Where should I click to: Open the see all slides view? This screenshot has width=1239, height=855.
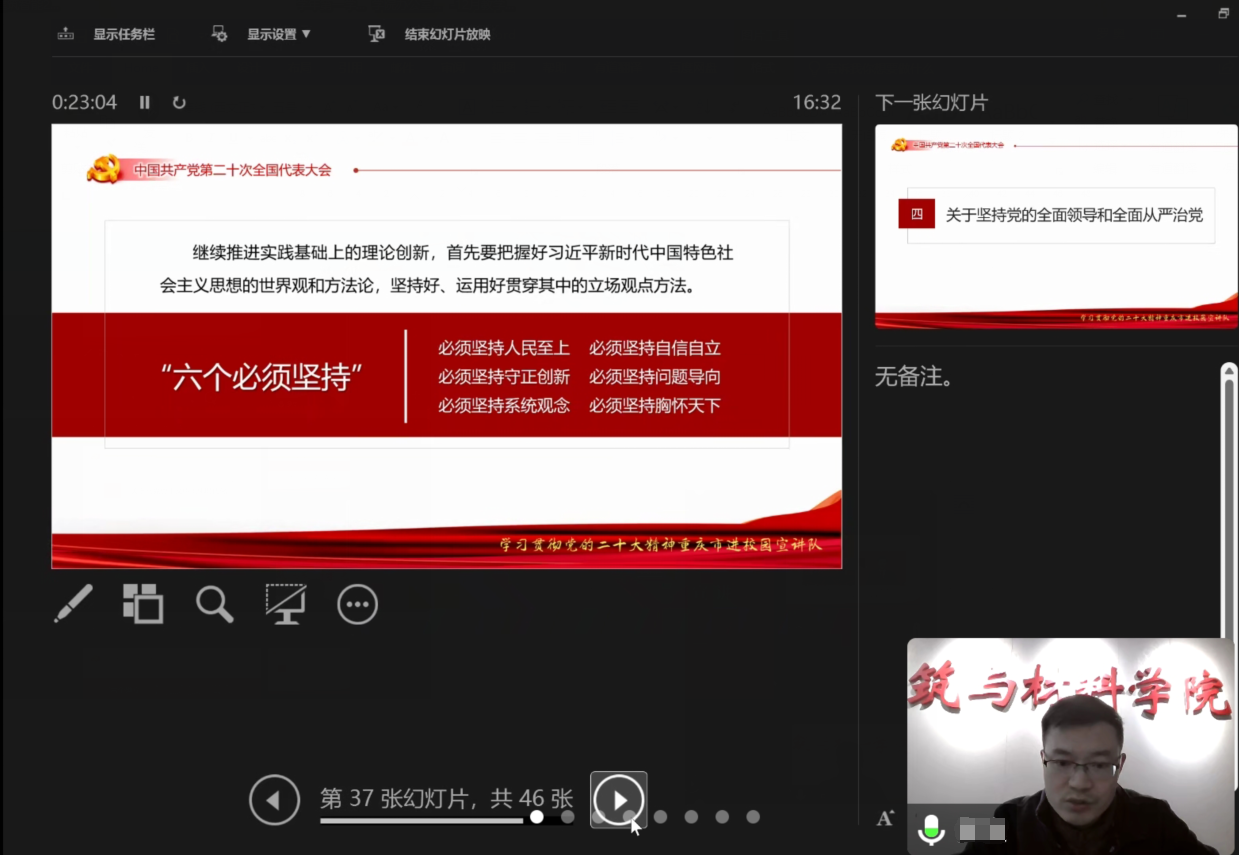[x=143, y=604]
